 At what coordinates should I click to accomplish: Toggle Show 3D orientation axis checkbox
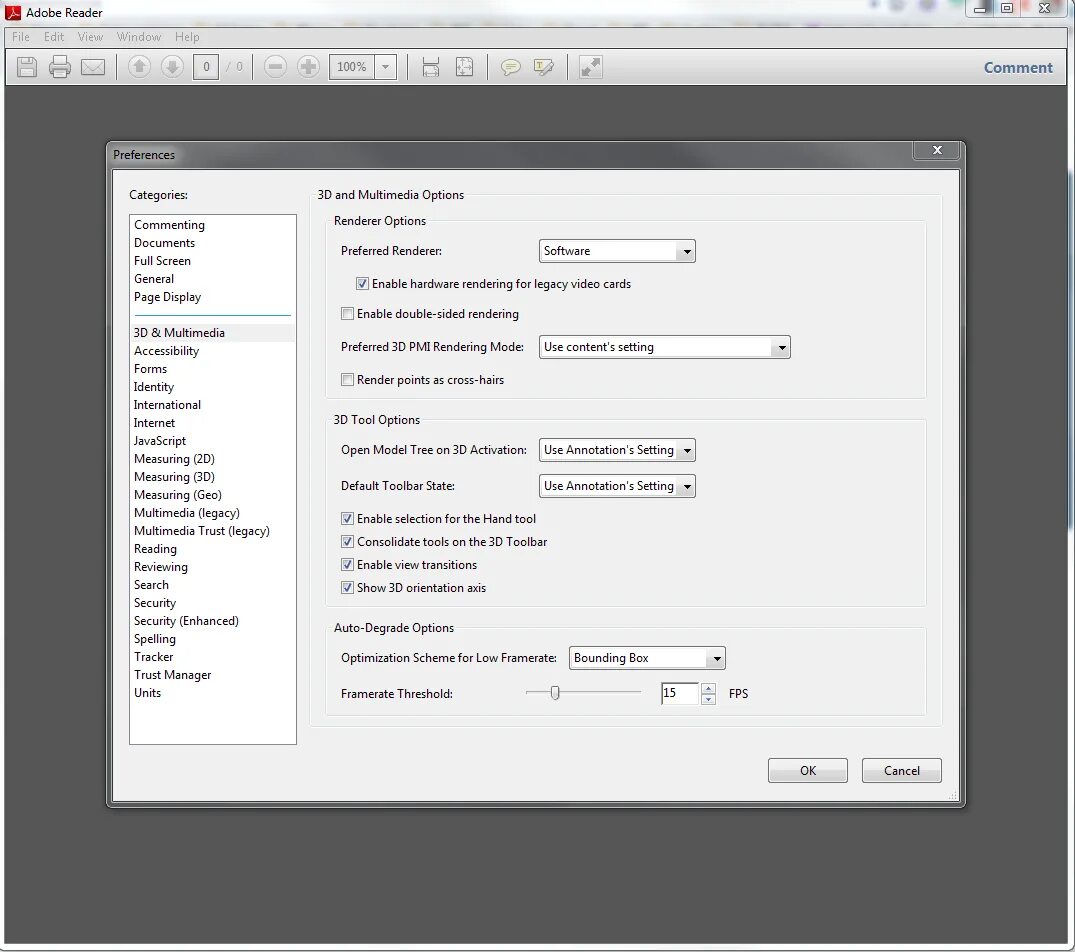pyautogui.click(x=348, y=587)
